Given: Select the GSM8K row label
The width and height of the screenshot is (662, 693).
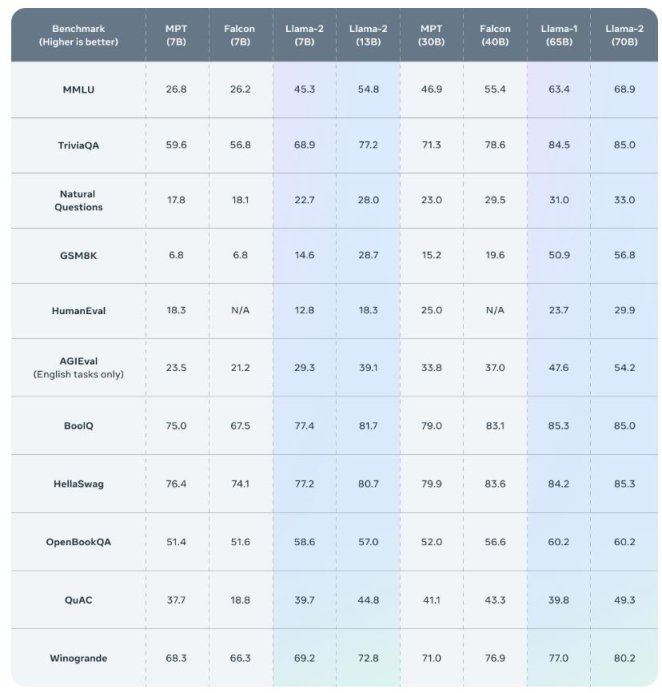Looking at the screenshot, I should pyautogui.click(x=78, y=255).
